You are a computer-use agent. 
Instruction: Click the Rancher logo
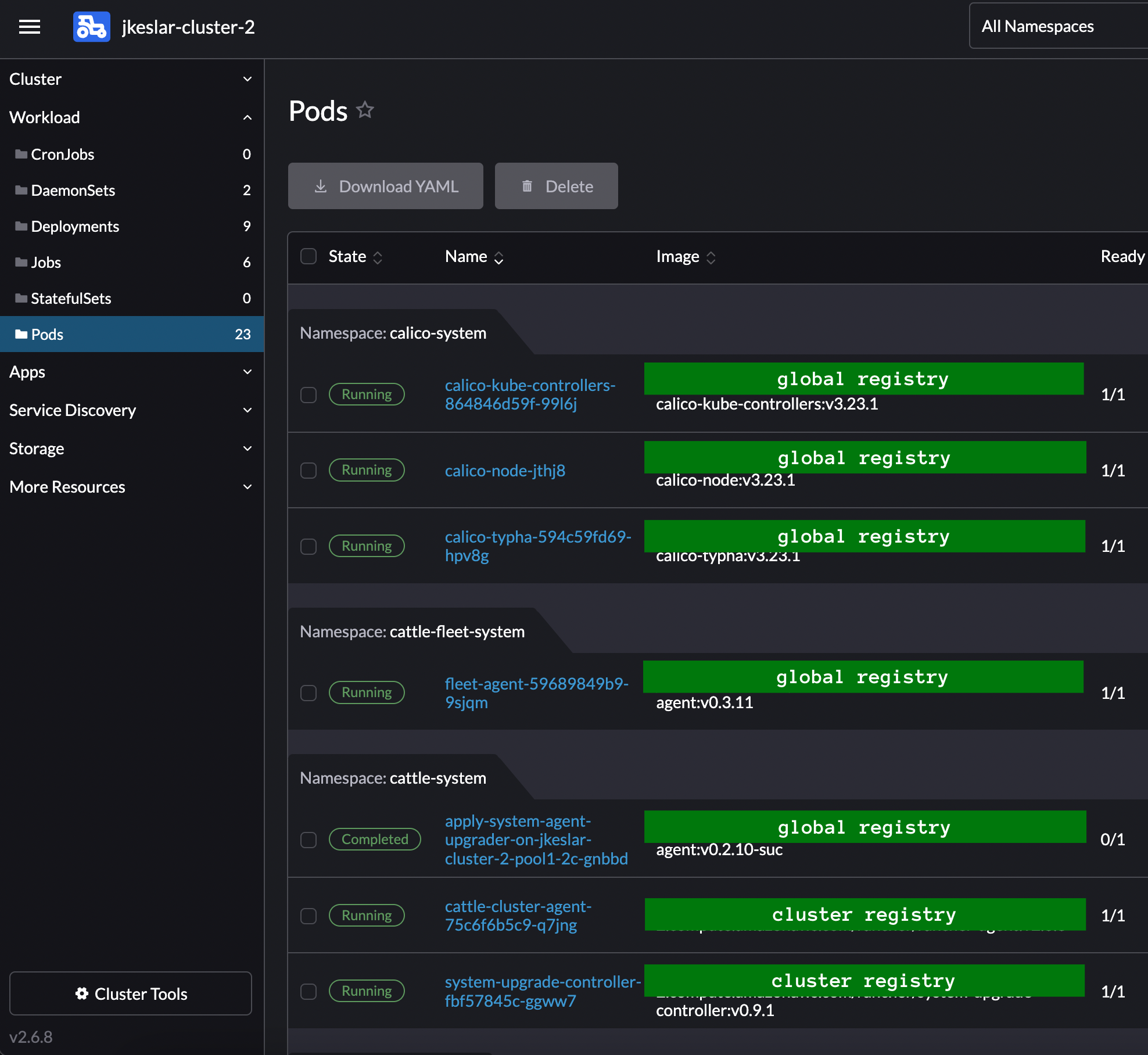pyautogui.click(x=91, y=27)
